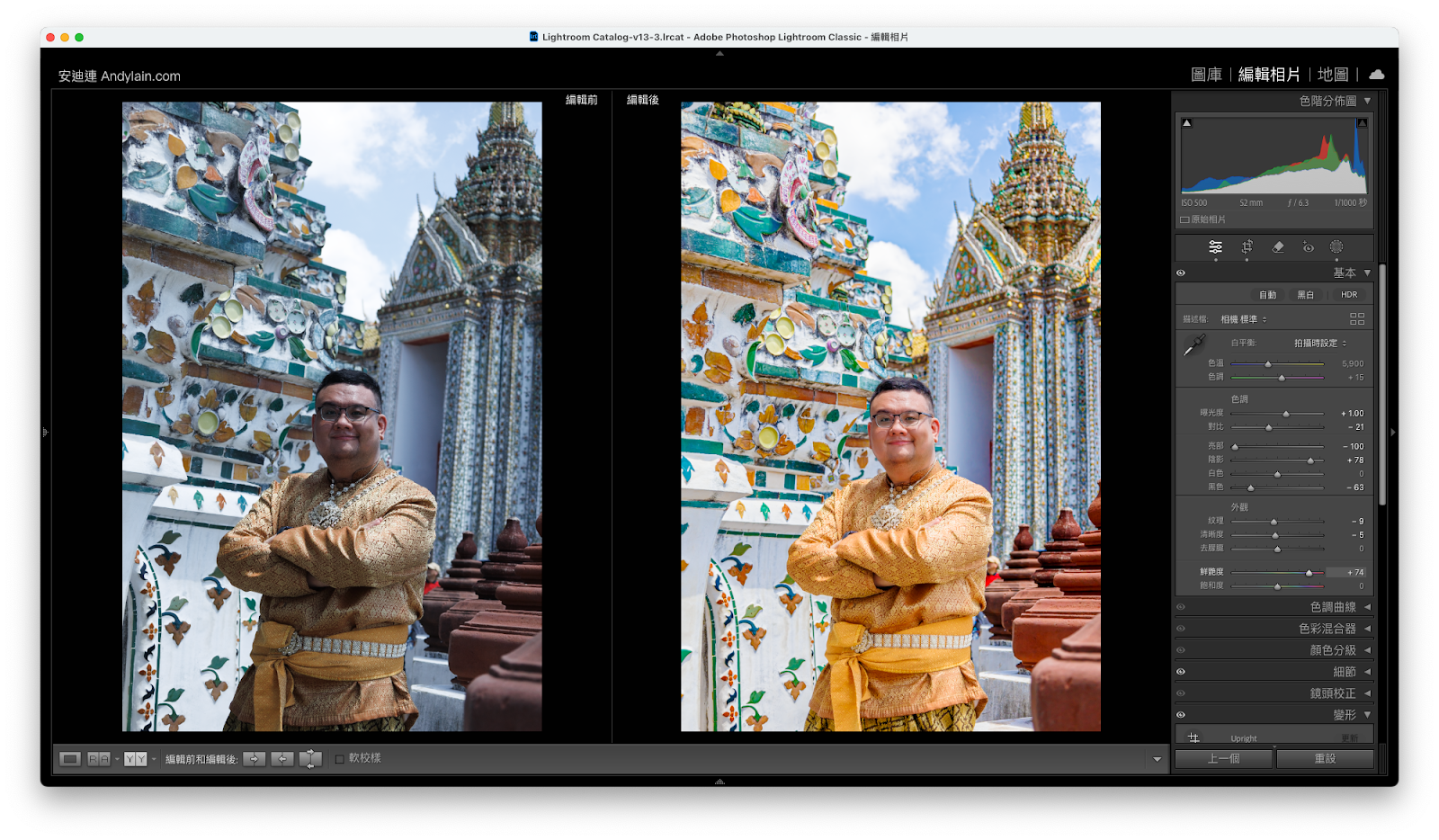
Task: Open the profile browser grid icon
Action: click(x=1357, y=319)
